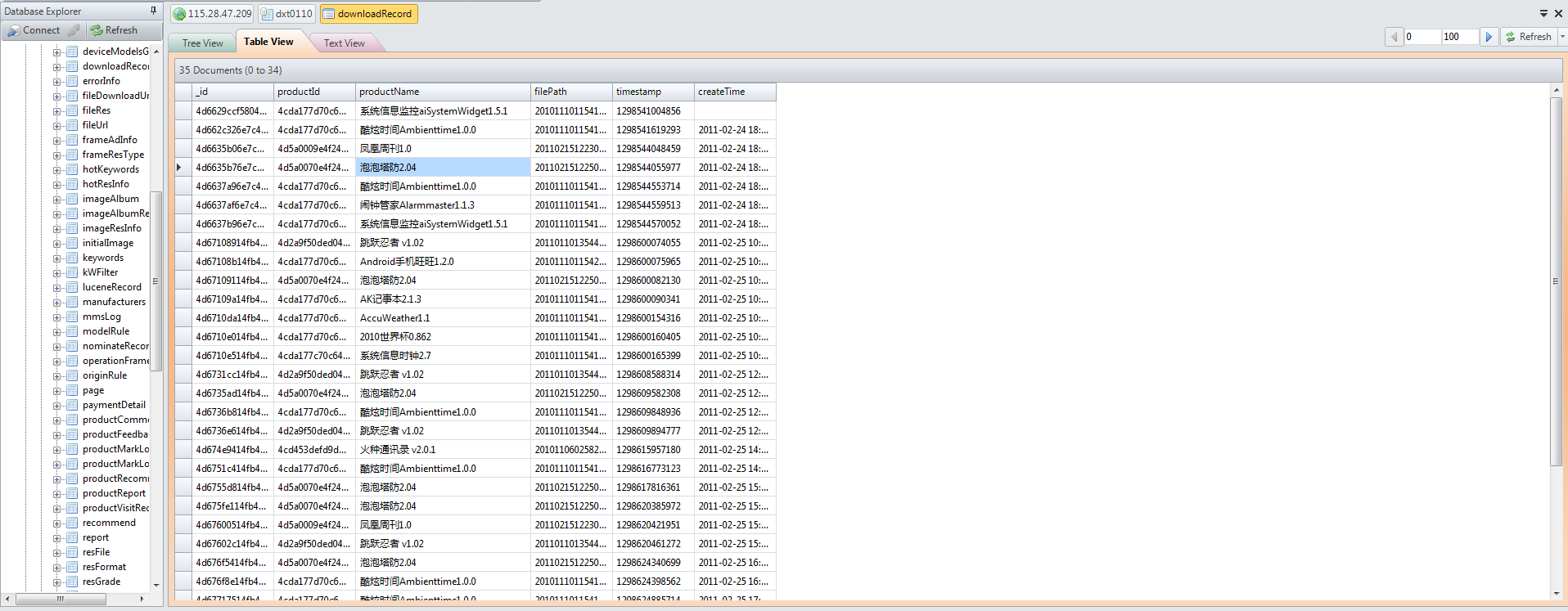Open the dxt0110 database tab

pyautogui.click(x=286, y=14)
